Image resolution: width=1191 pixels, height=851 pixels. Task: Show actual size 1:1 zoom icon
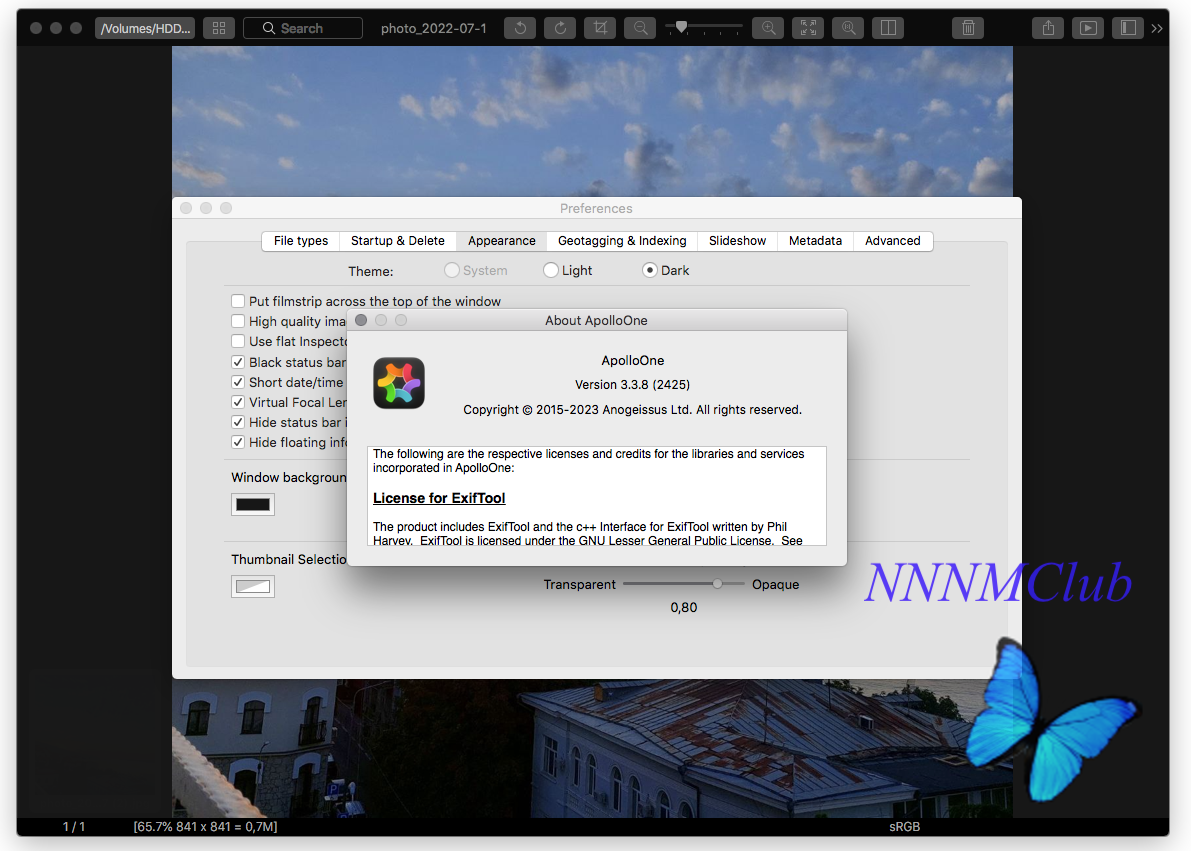pos(848,28)
